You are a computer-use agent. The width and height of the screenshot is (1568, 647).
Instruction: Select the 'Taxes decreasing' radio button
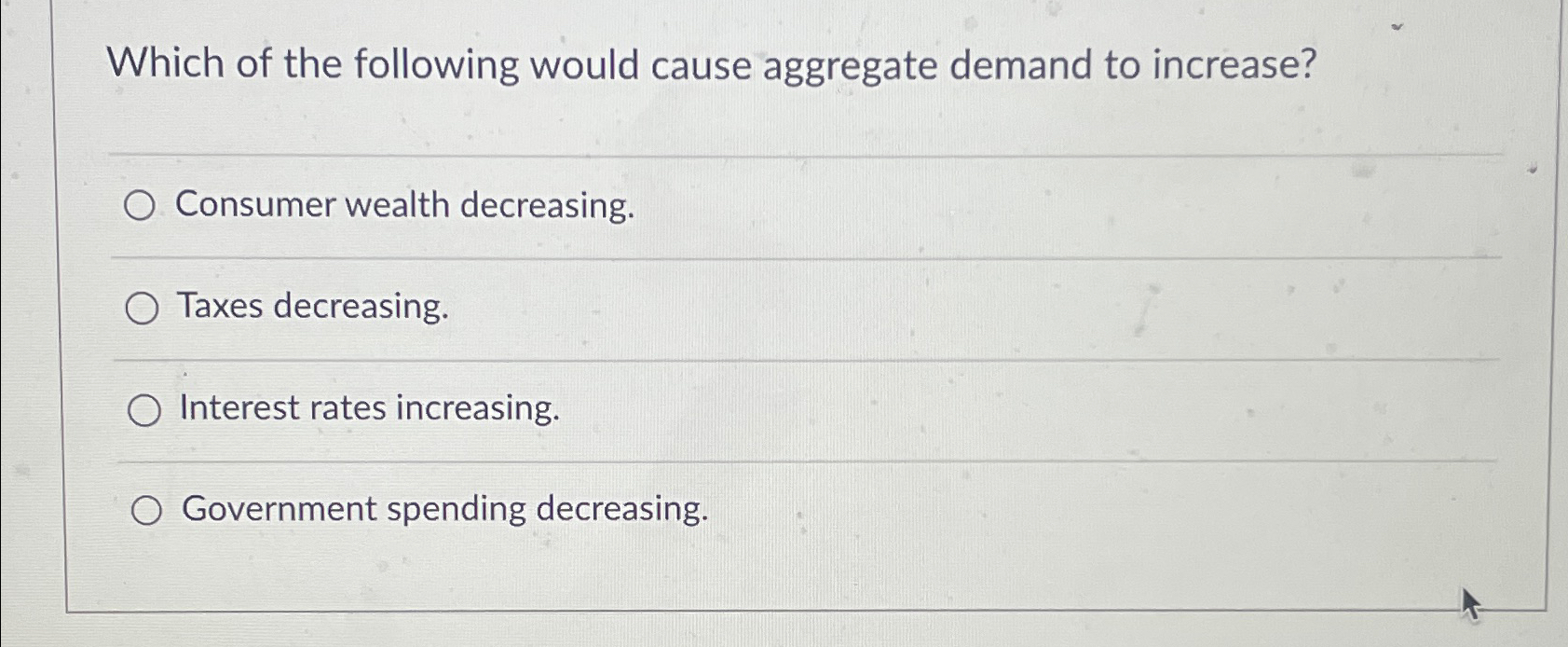click(x=142, y=307)
